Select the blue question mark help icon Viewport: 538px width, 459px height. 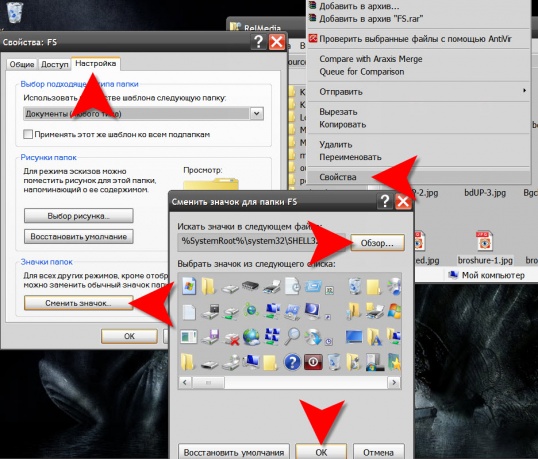[292, 362]
